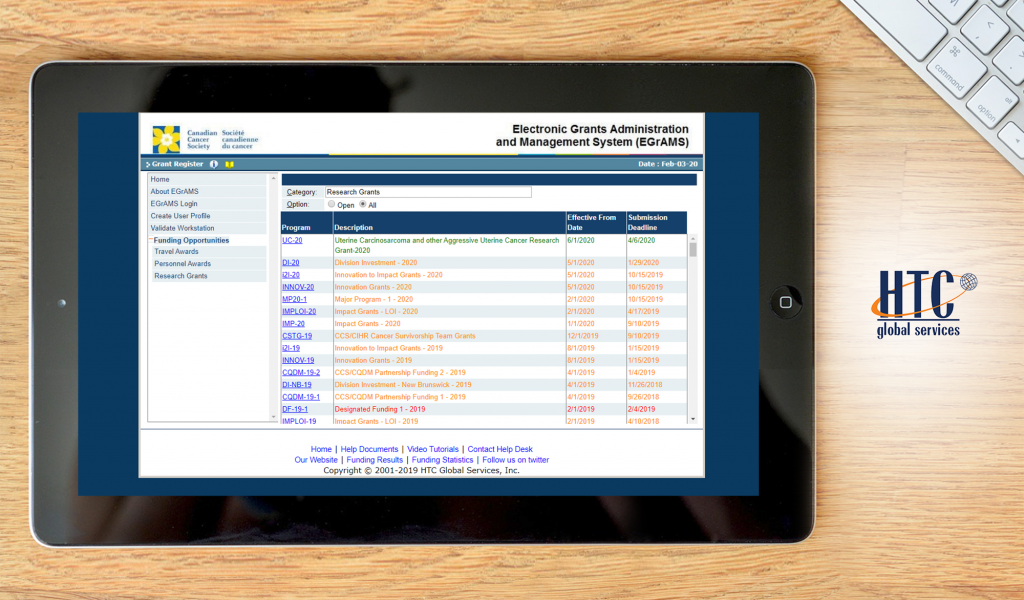This screenshot has width=1024, height=600.
Task: Click Follow us on twitter
Action: pos(516,459)
